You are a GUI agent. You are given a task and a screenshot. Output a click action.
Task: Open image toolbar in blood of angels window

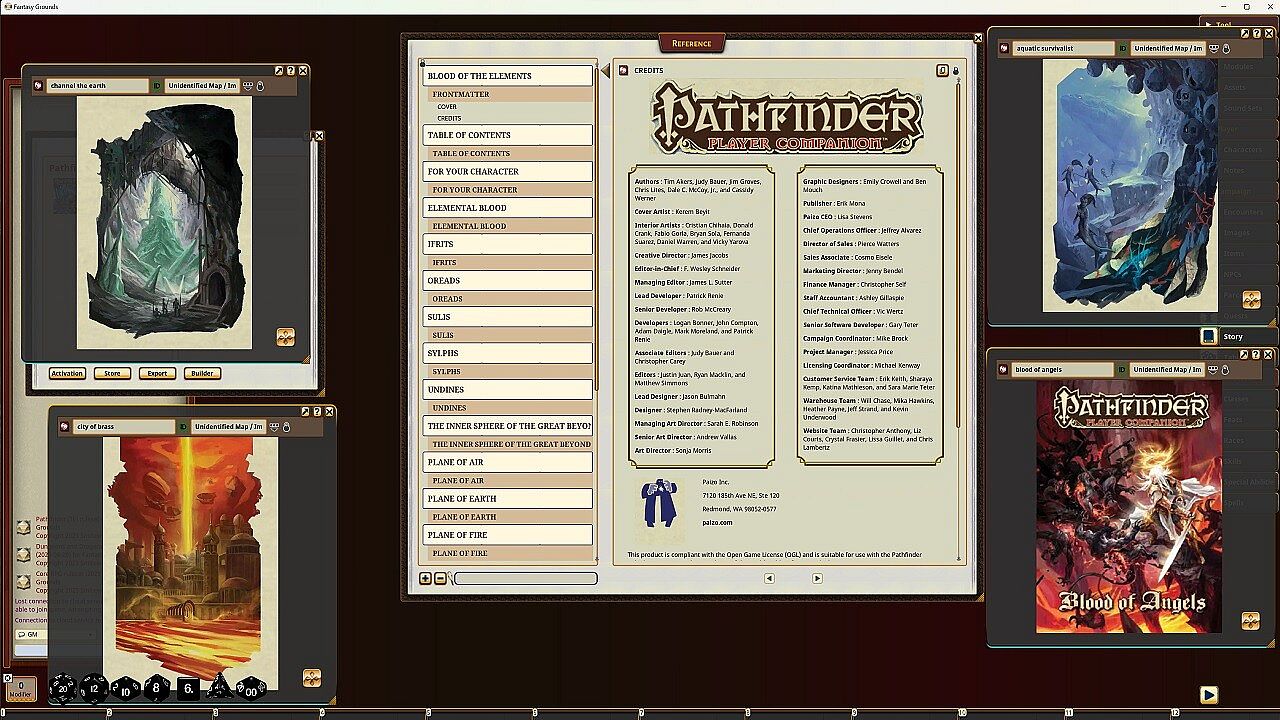1250,621
